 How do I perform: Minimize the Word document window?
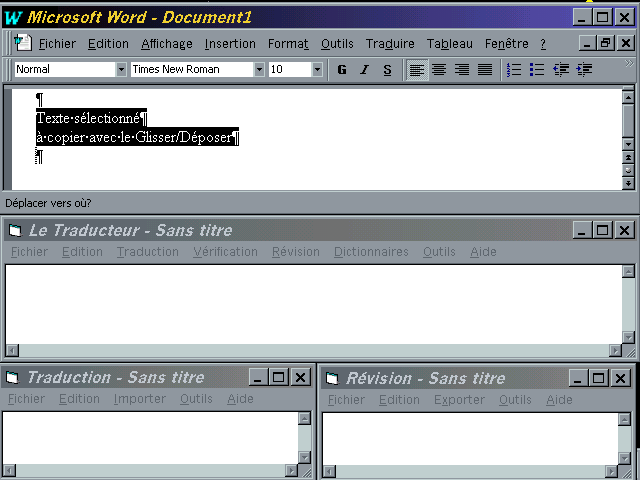pos(587,42)
